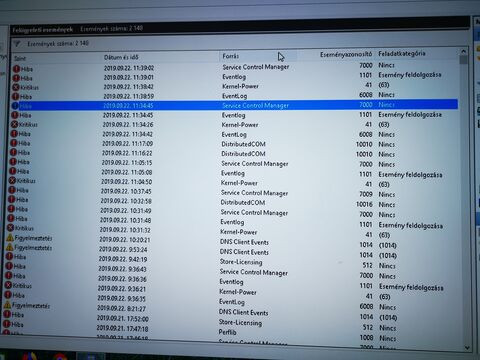Click the Figyelmeztetés label at 9:53:24
The width and height of the screenshot is (480, 360).
[33, 248]
